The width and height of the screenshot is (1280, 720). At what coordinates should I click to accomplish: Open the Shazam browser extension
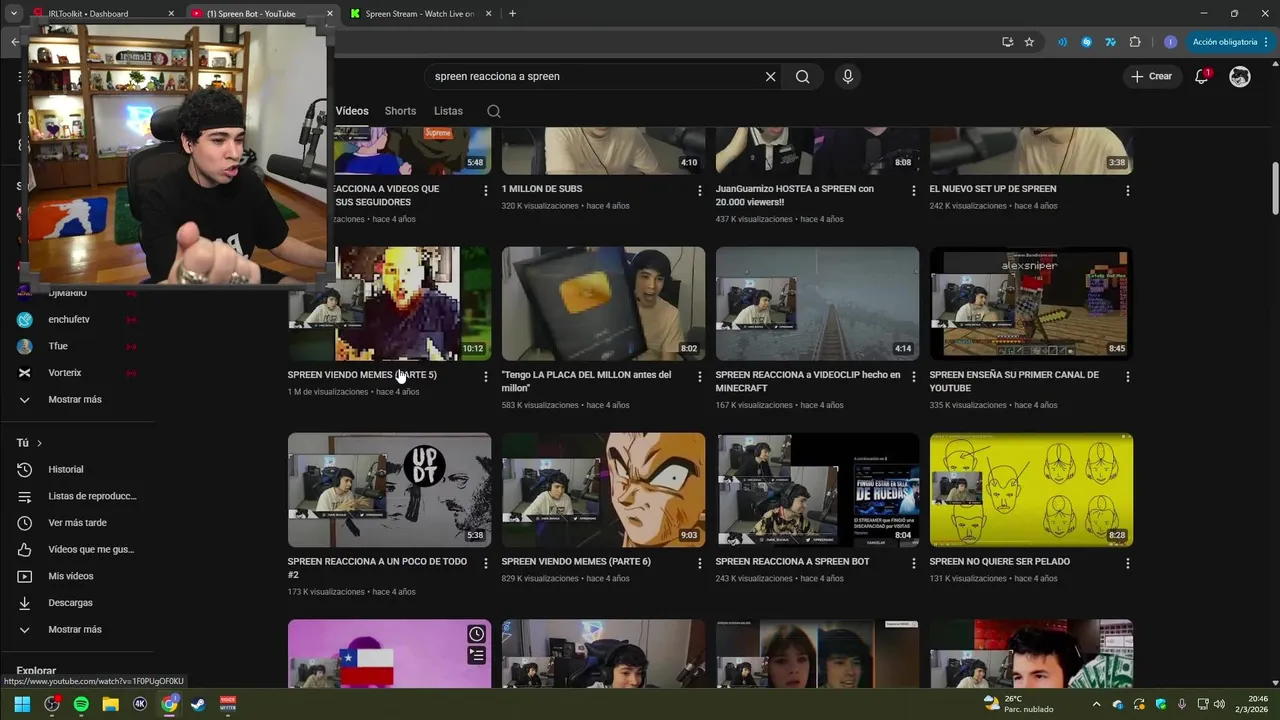point(1086,42)
